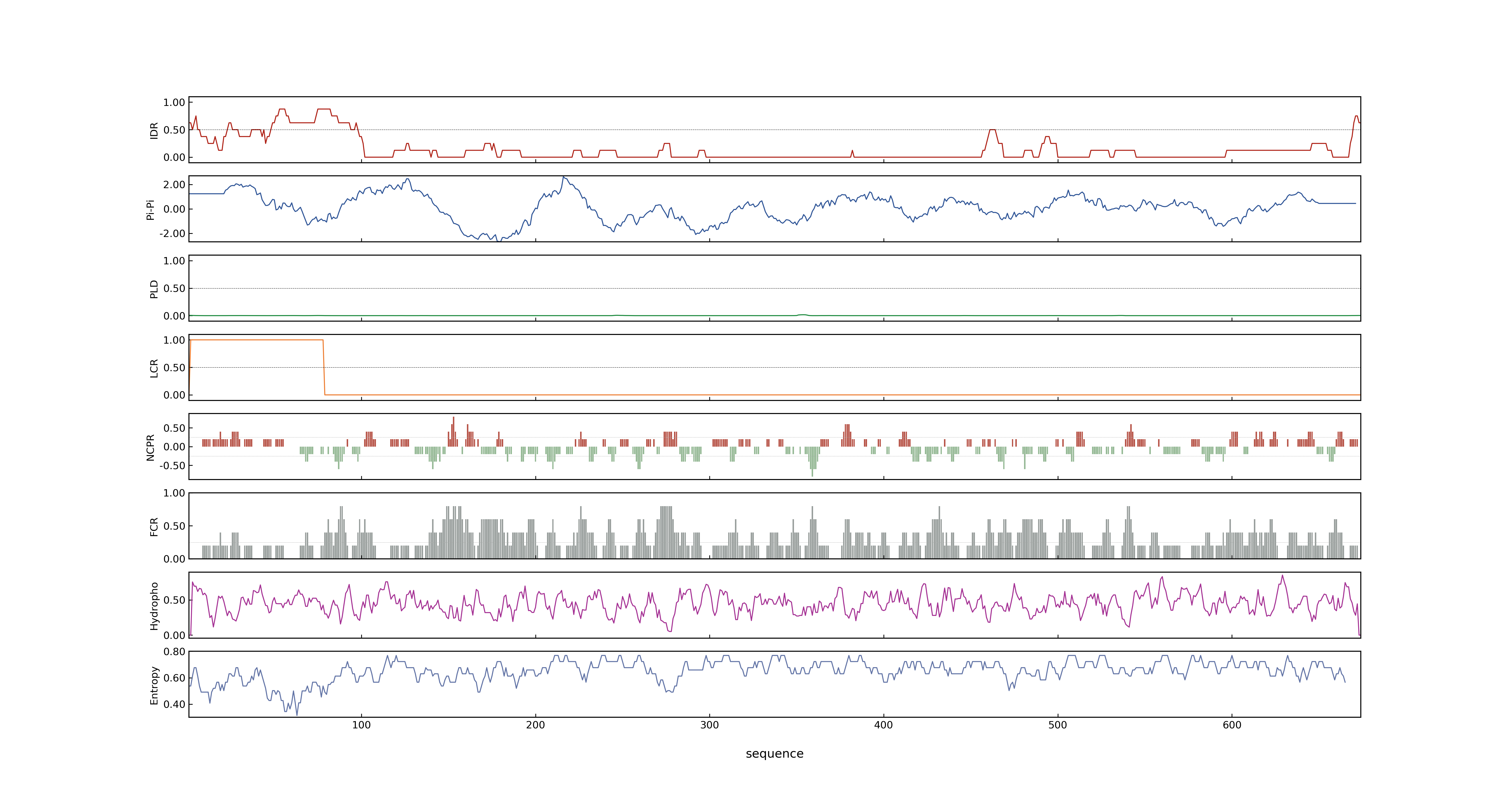Click the x-axis tick label 300
The image size is (1512, 806).
710,725
